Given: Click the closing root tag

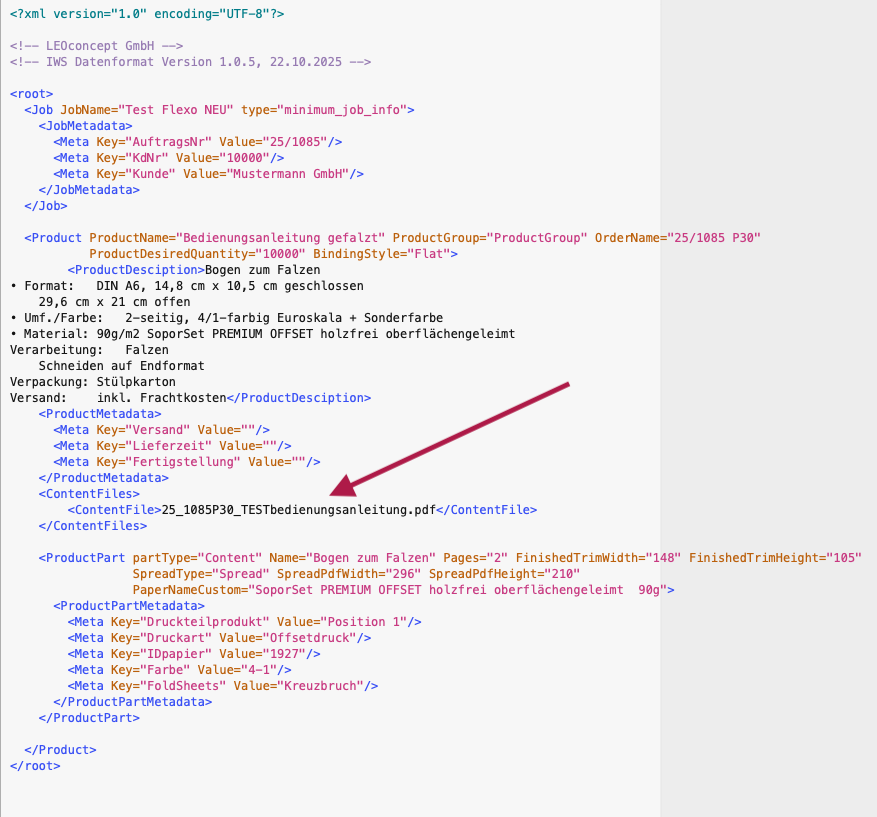Looking at the screenshot, I should tap(35, 766).
